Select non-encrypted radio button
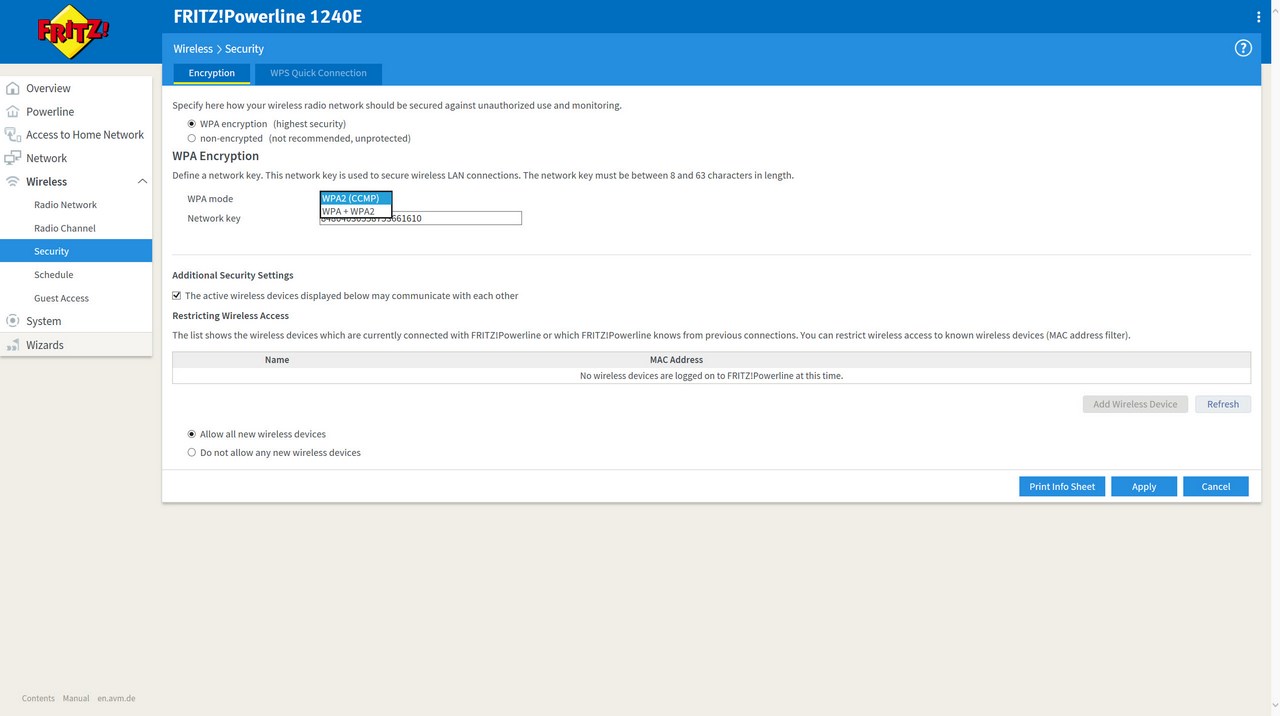 (192, 138)
